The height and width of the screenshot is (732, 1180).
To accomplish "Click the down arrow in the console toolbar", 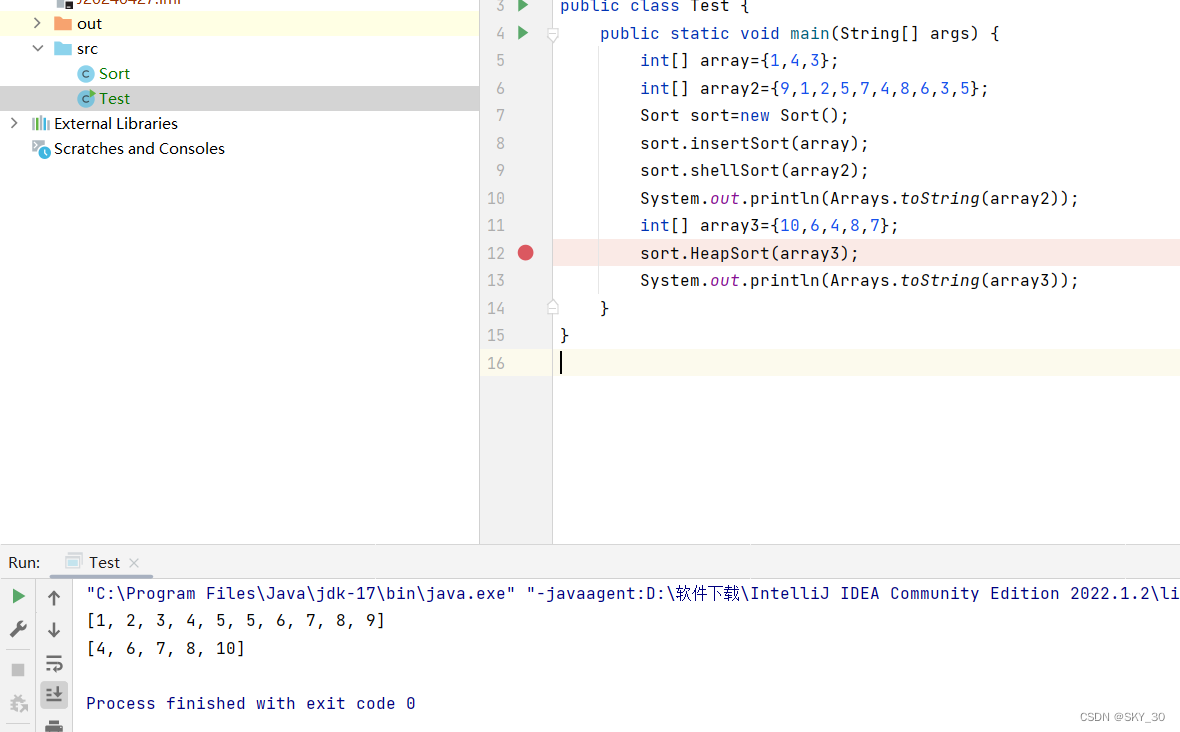I will [x=53, y=630].
